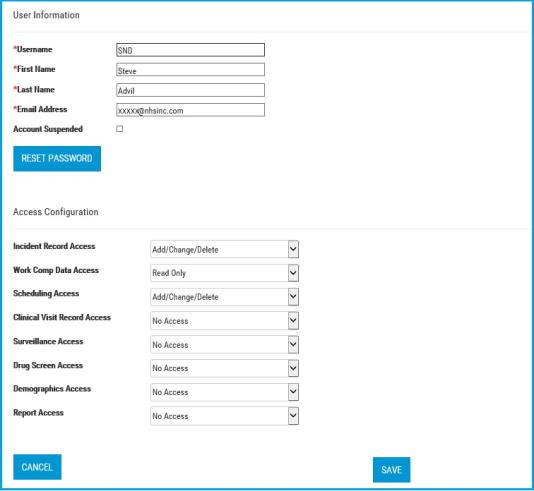Click the Incident Record Access label
534x491 pixels.
pos(54,246)
